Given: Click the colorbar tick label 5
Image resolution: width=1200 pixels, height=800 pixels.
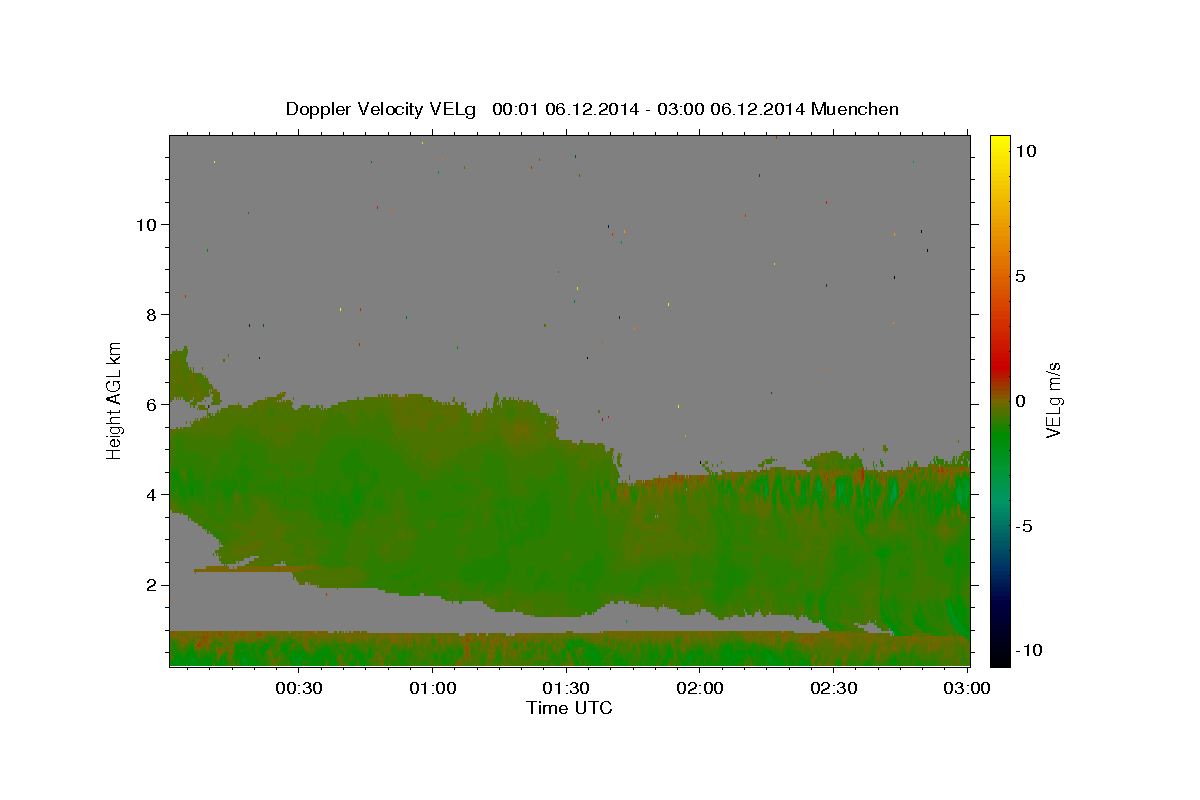Looking at the screenshot, I should point(1020,276).
